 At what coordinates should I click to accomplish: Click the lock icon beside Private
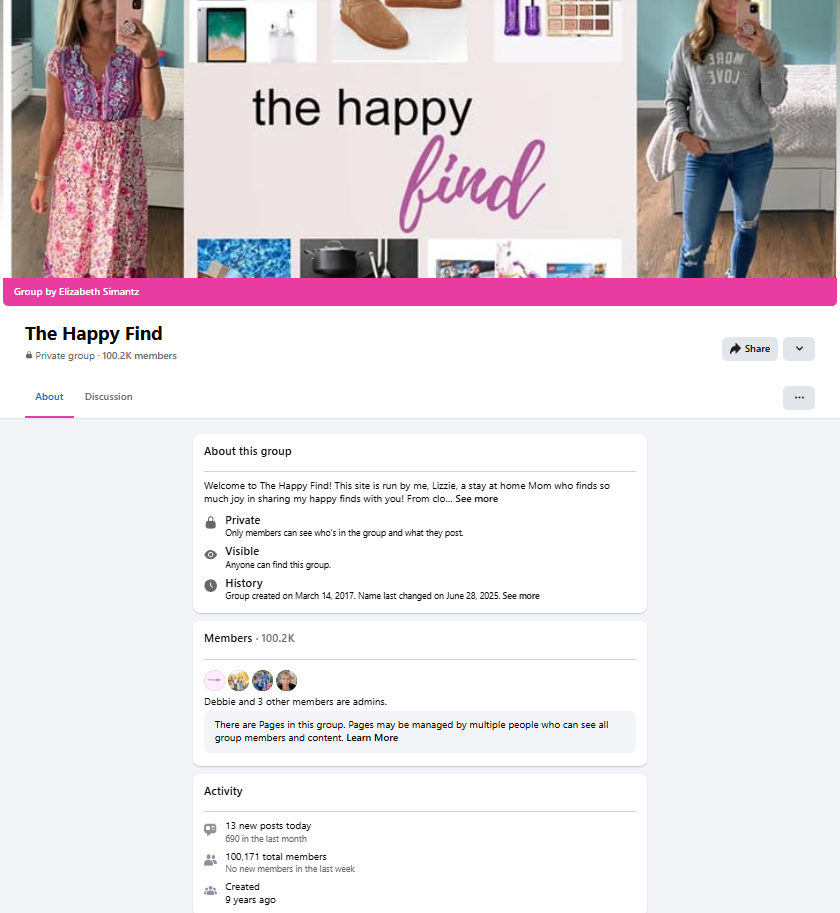[x=211, y=523]
